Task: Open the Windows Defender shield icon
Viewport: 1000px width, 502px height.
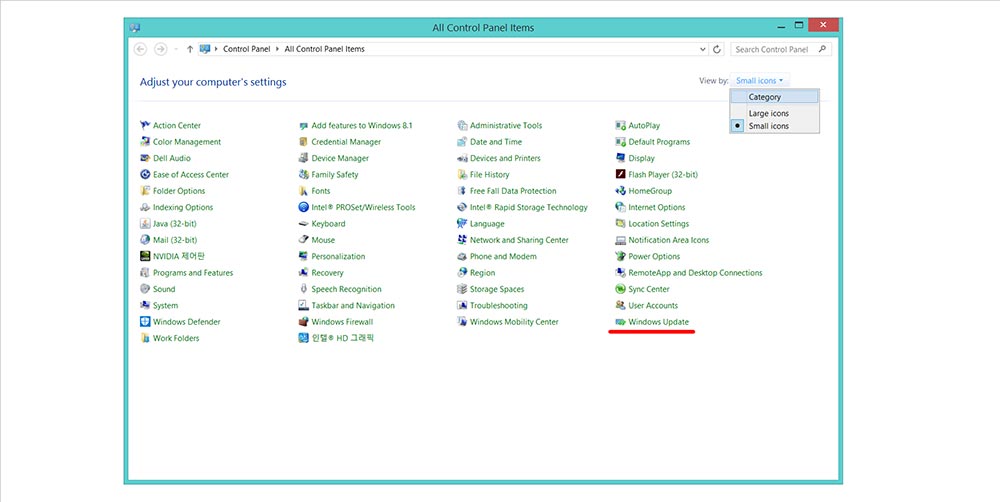Action: (145, 321)
